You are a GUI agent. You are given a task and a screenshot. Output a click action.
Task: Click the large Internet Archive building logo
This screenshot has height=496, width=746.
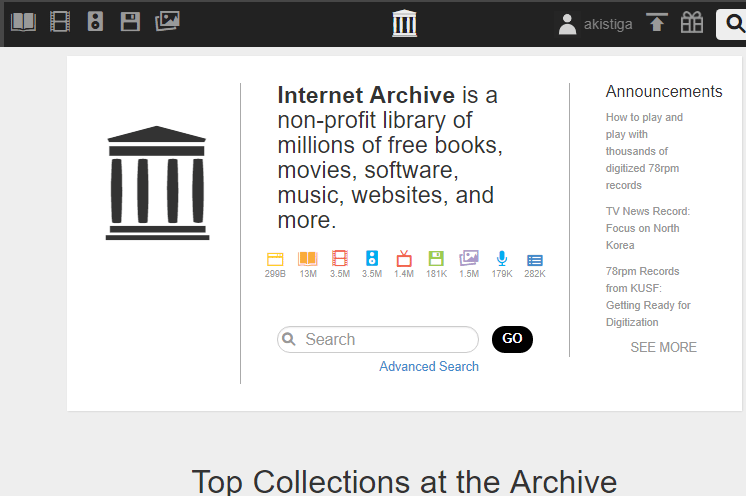tap(157, 183)
